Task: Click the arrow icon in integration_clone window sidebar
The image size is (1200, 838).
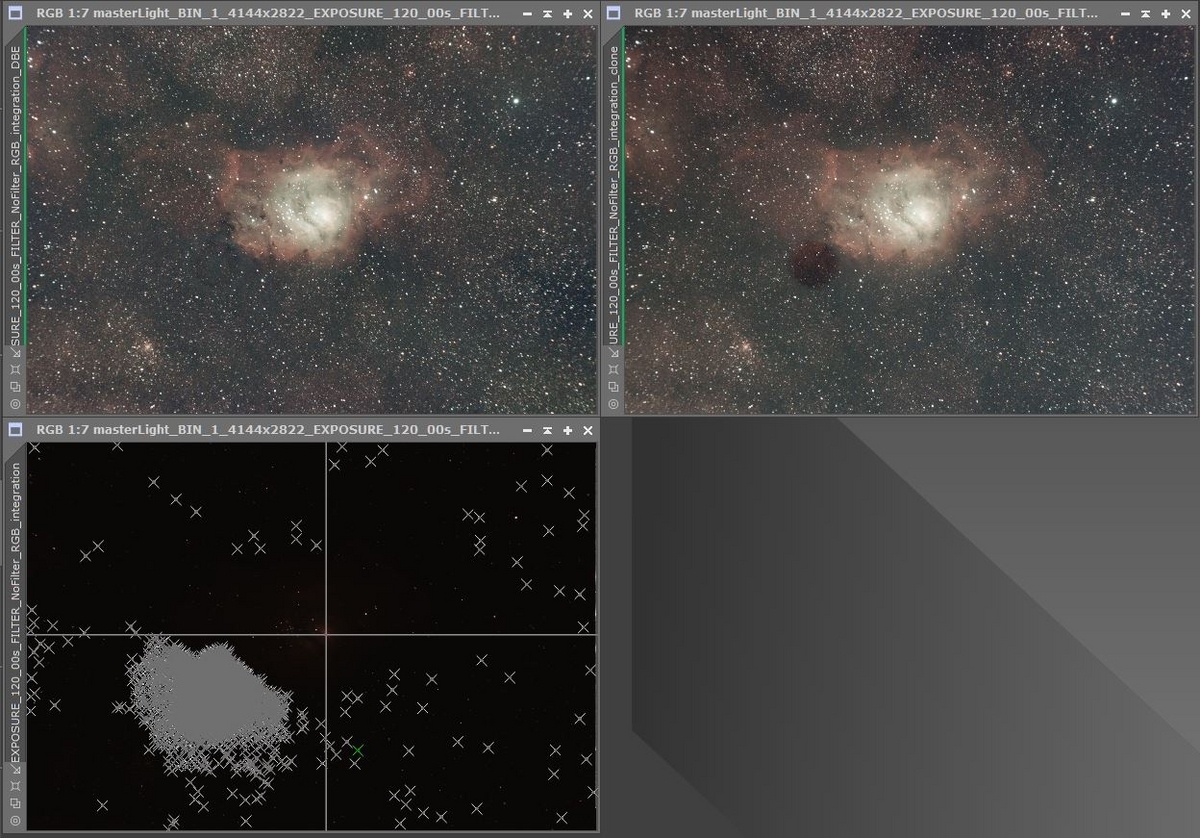Action: 614,353
